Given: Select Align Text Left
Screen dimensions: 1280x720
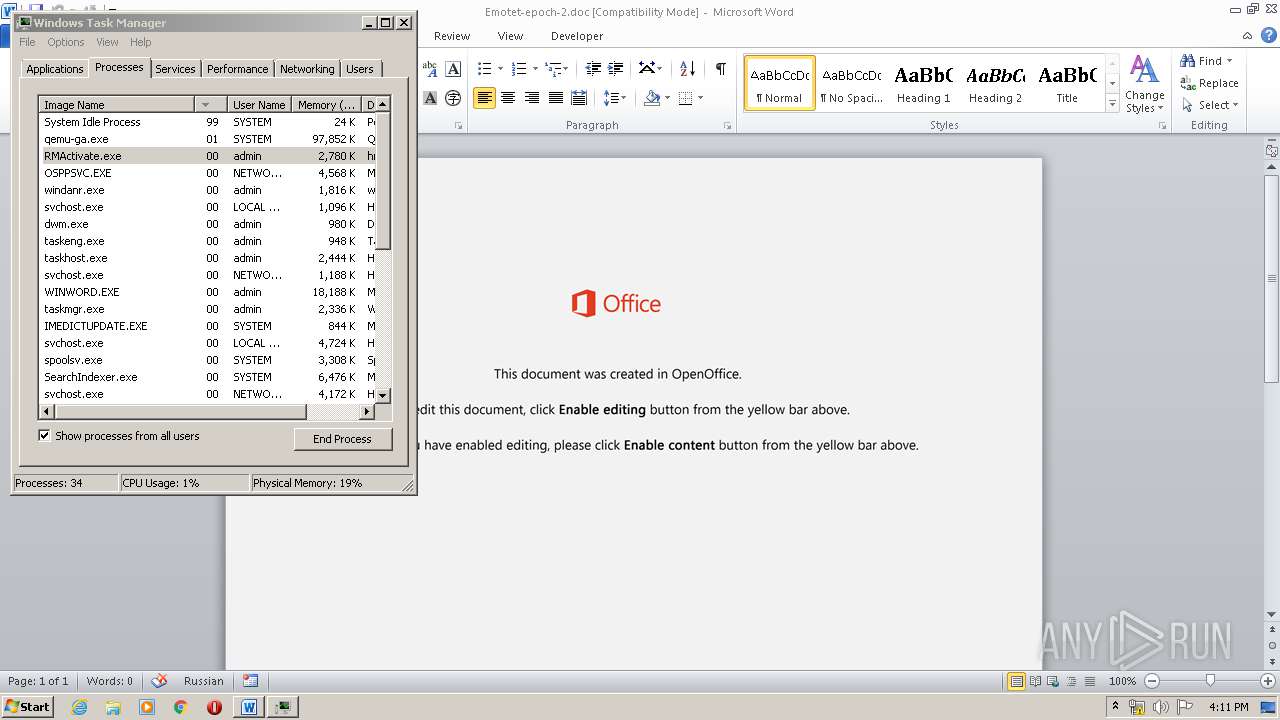Looking at the screenshot, I should click(484, 98).
